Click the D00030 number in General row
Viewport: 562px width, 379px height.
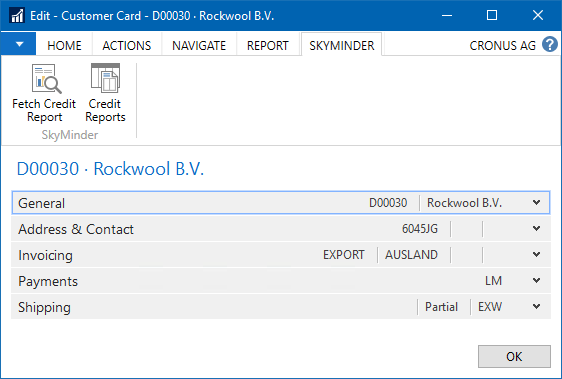tap(388, 203)
